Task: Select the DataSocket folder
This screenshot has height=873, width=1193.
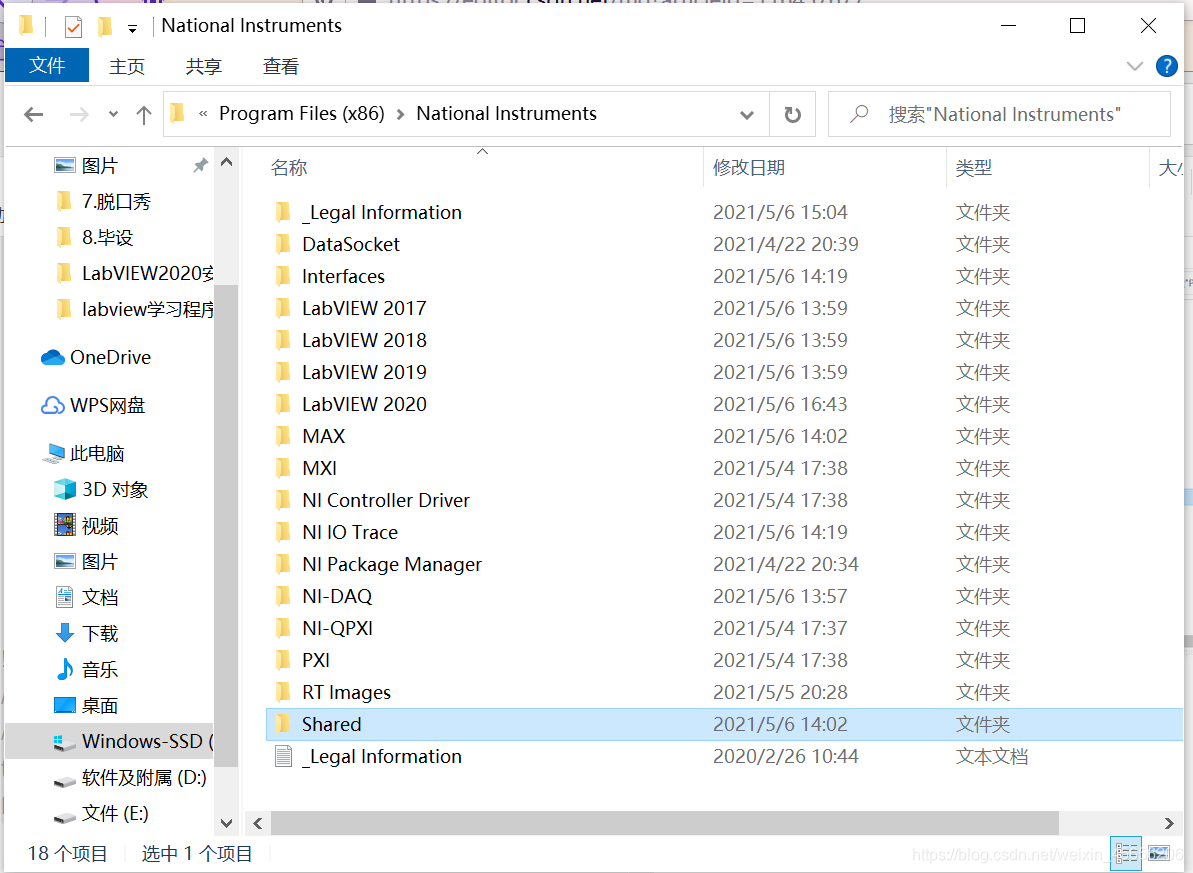Action: tap(350, 244)
